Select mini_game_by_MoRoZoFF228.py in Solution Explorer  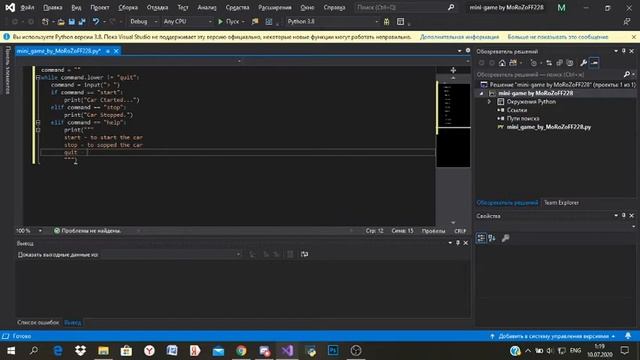[x=549, y=127]
